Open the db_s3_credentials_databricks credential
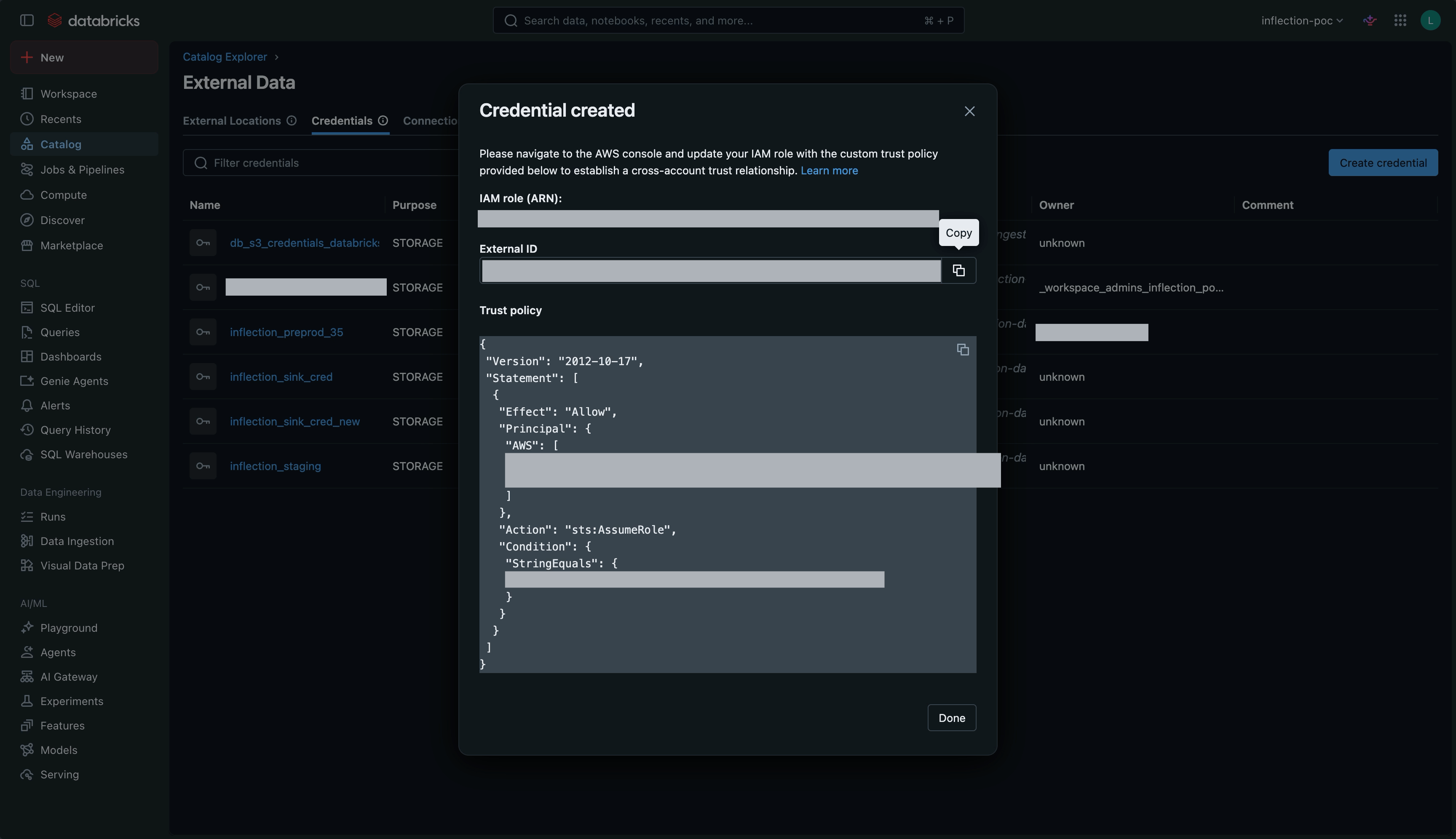1456x839 pixels. 304,243
